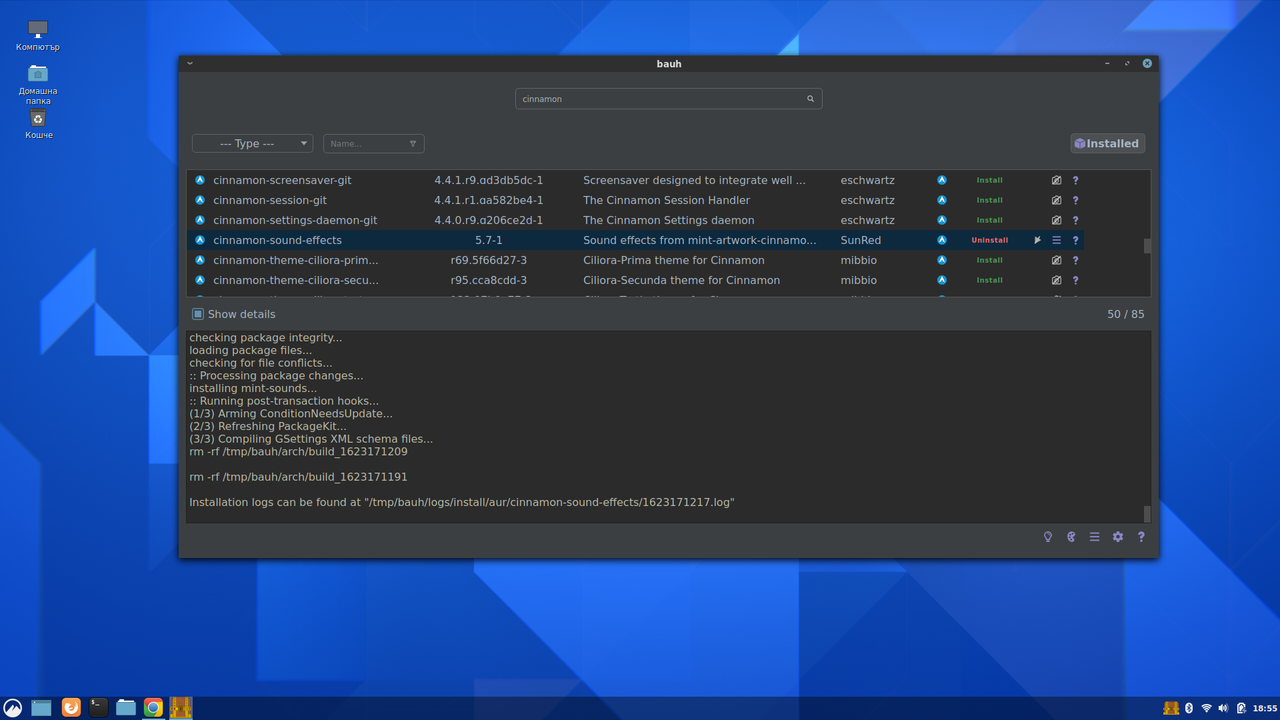The height and width of the screenshot is (720, 1280).
Task: Open screenshots icon for cinnamon-session-git
Action: tap(1056, 200)
